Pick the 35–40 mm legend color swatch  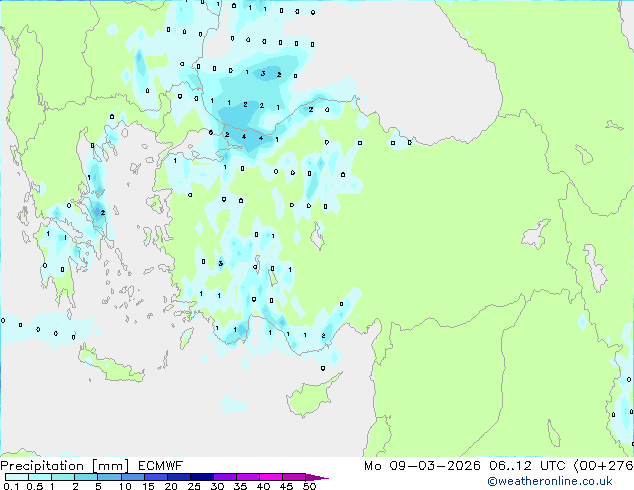247,477
